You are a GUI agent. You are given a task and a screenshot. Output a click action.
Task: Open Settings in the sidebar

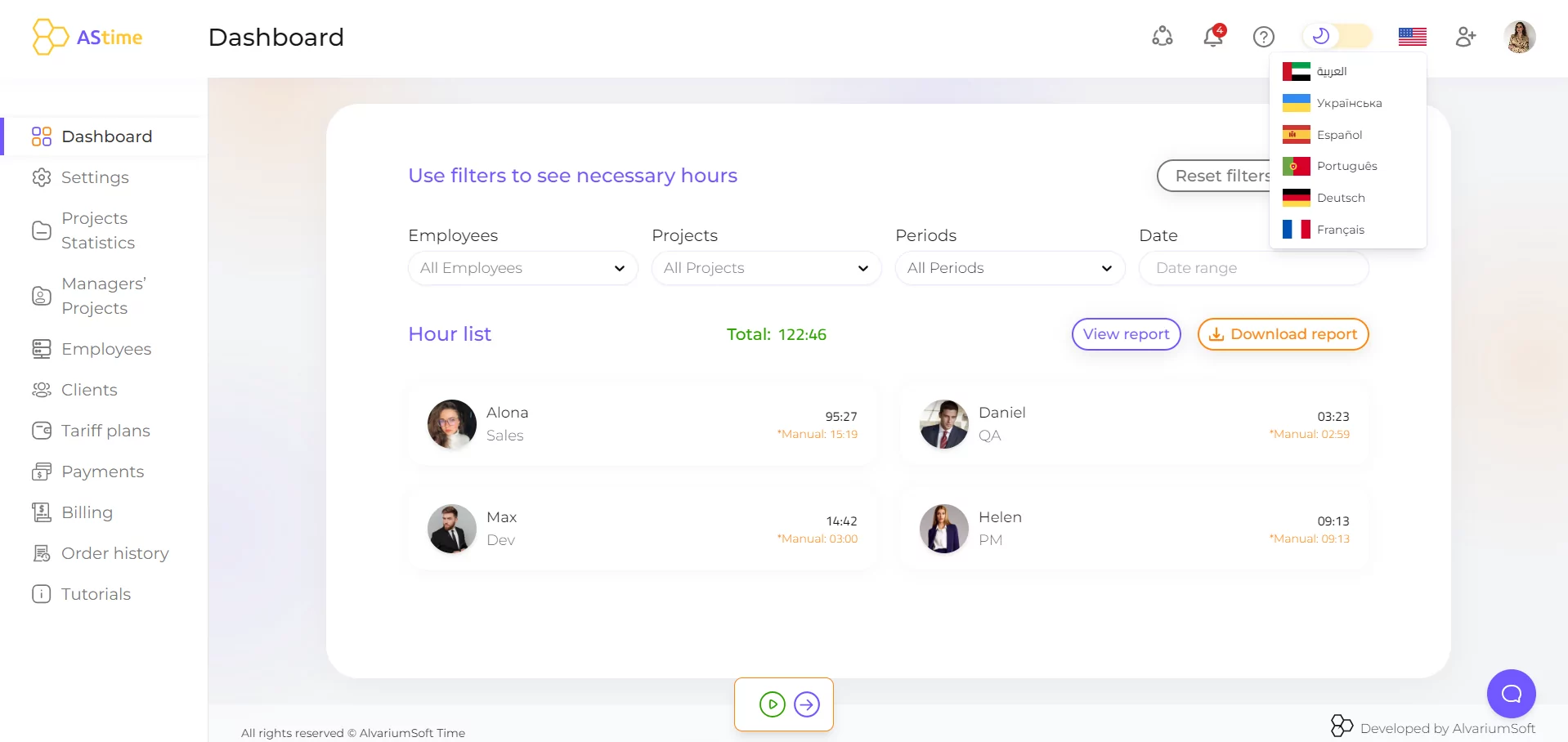[95, 177]
